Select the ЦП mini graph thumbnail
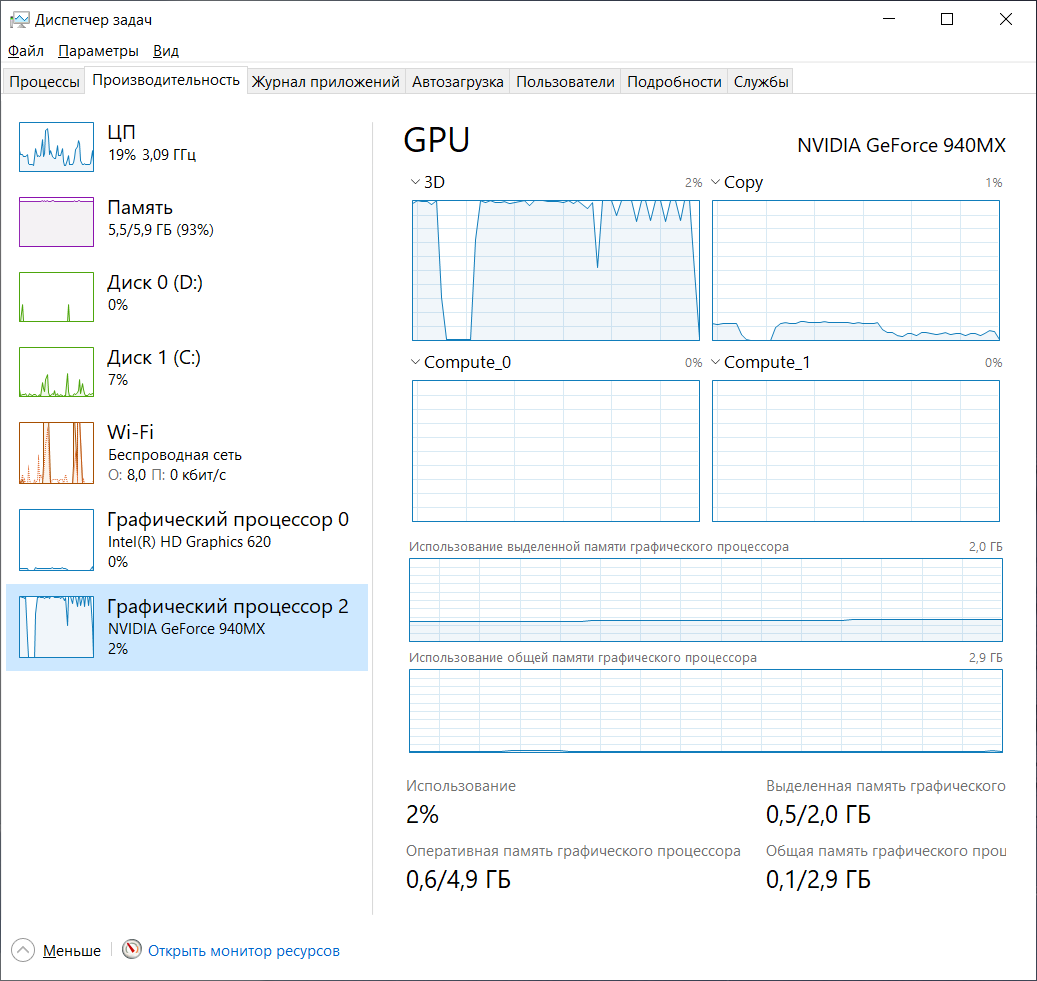Image resolution: width=1037 pixels, height=981 pixels. [56, 147]
